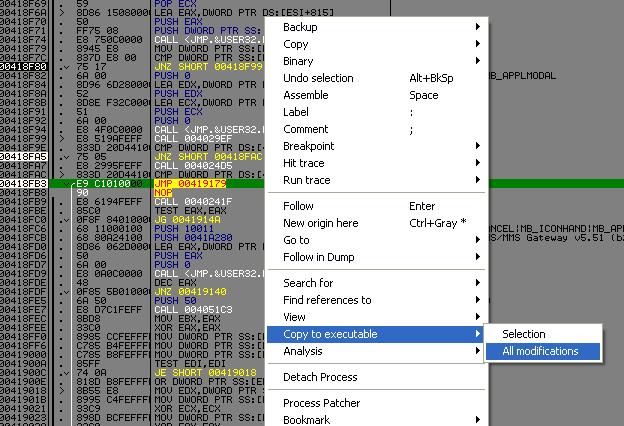Select JNZ SHORT 00418FAC instruction
This screenshot has width=624, height=426.
[208, 156]
